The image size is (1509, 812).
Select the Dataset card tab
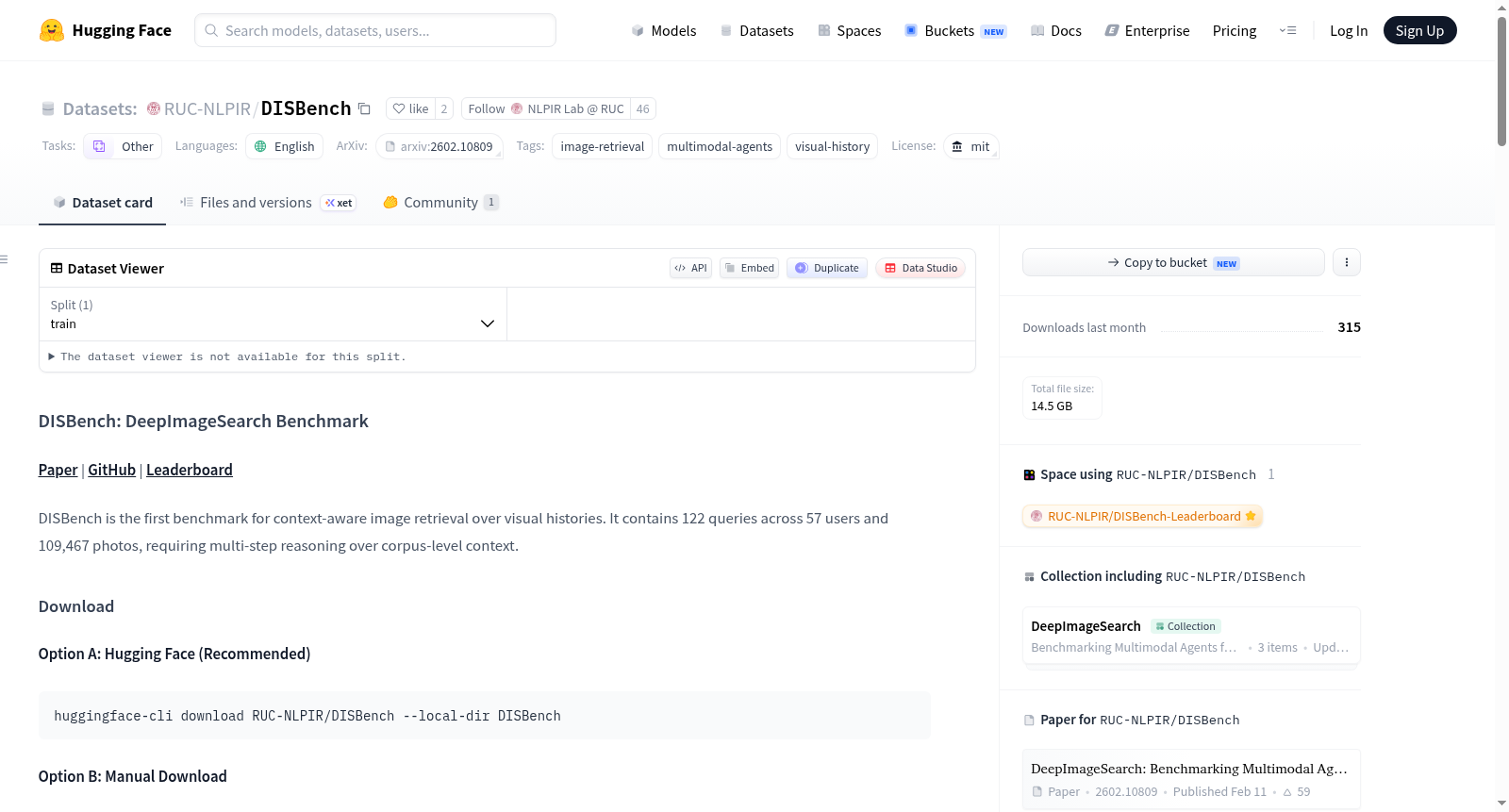click(103, 202)
